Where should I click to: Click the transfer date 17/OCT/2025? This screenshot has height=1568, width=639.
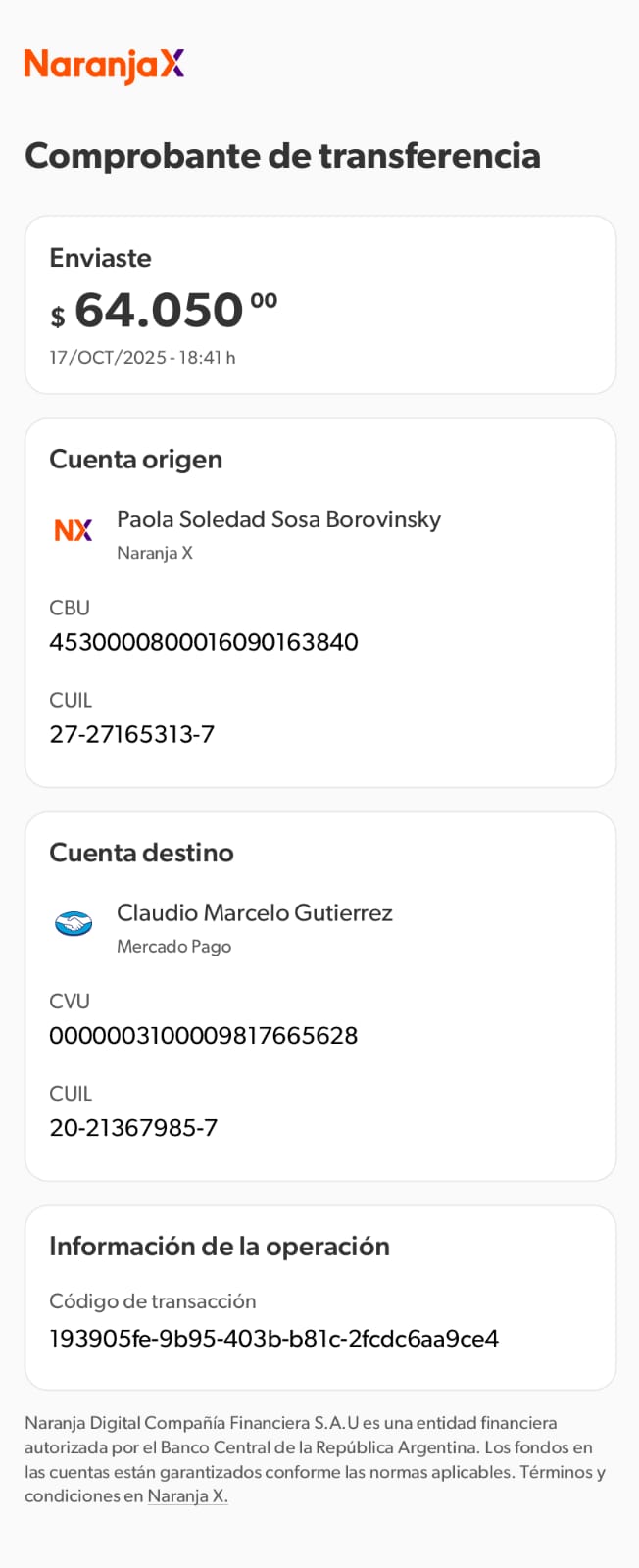(x=142, y=358)
